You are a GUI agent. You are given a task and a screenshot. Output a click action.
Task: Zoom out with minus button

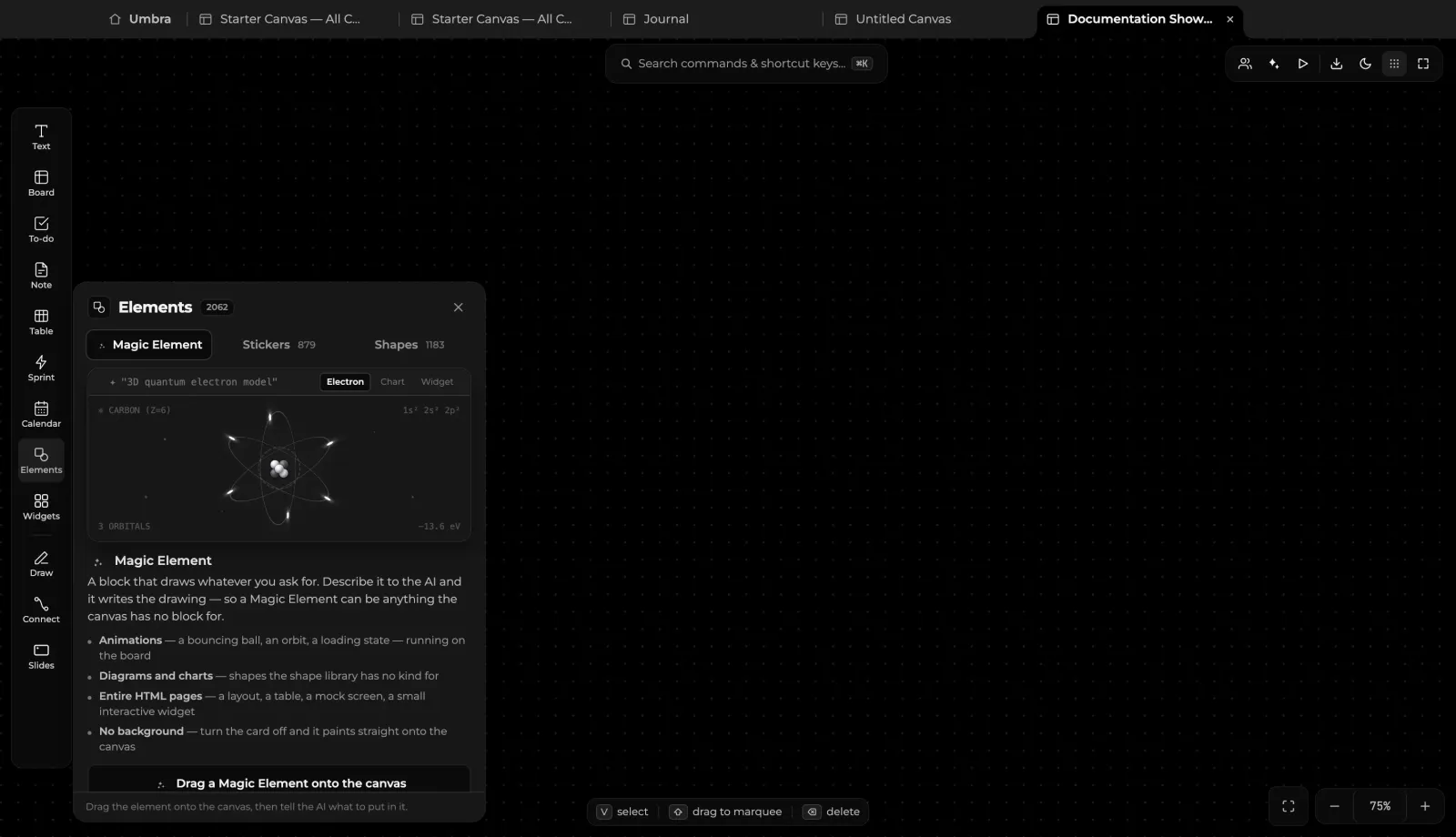pyautogui.click(x=1334, y=806)
